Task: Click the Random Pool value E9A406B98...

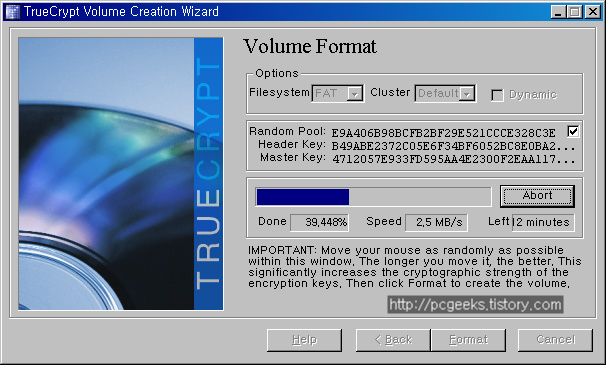Action: [443, 133]
